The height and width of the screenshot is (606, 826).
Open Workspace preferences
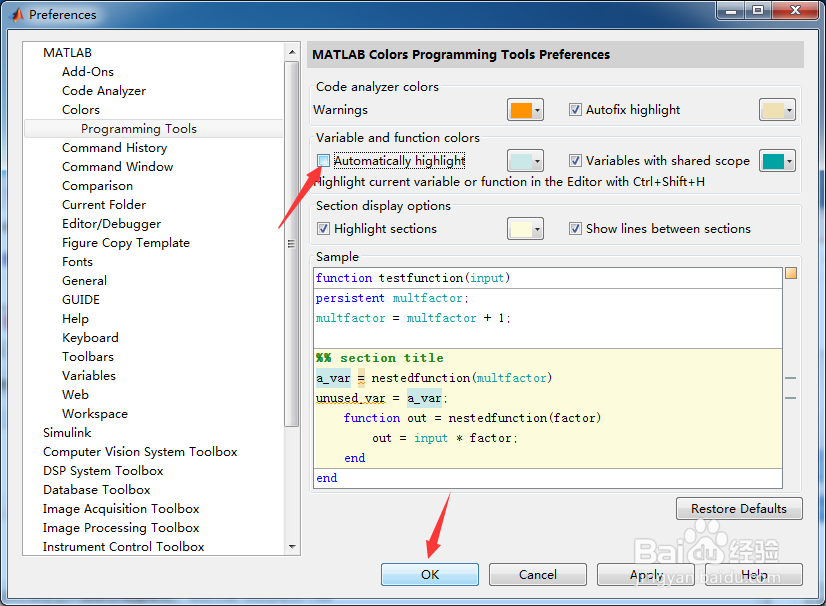pyautogui.click(x=95, y=414)
